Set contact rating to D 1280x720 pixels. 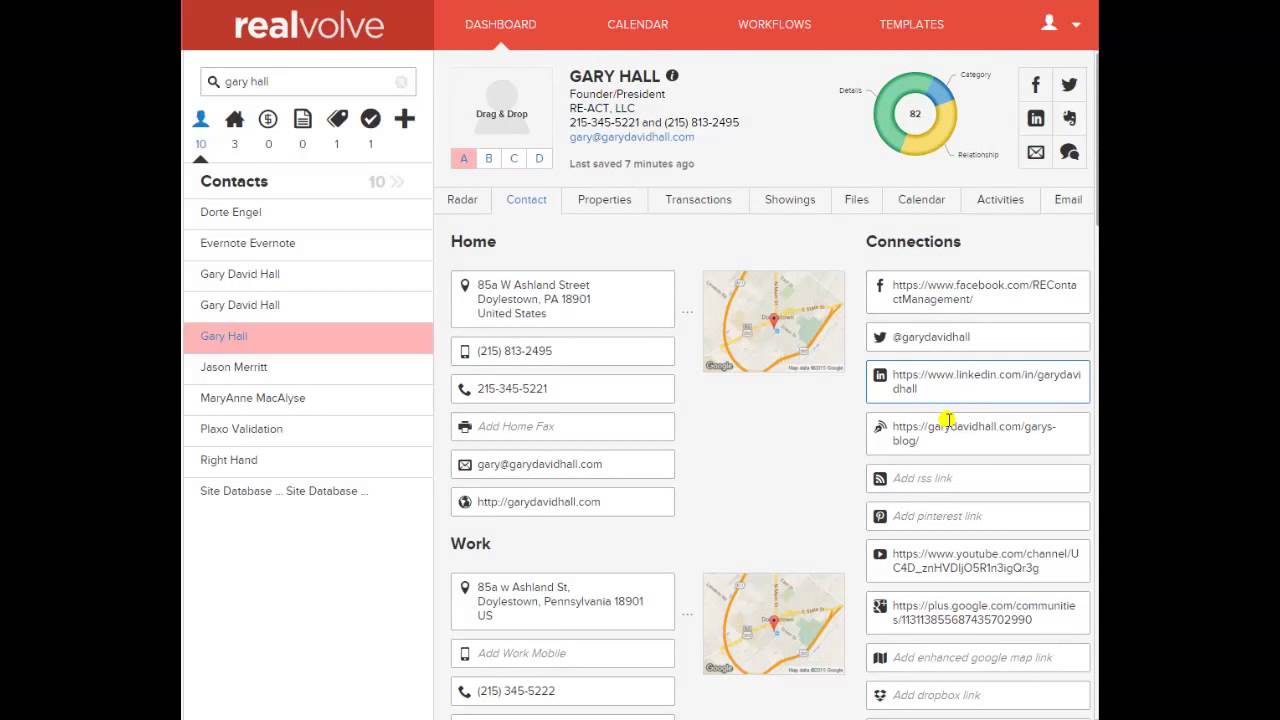pos(539,158)
